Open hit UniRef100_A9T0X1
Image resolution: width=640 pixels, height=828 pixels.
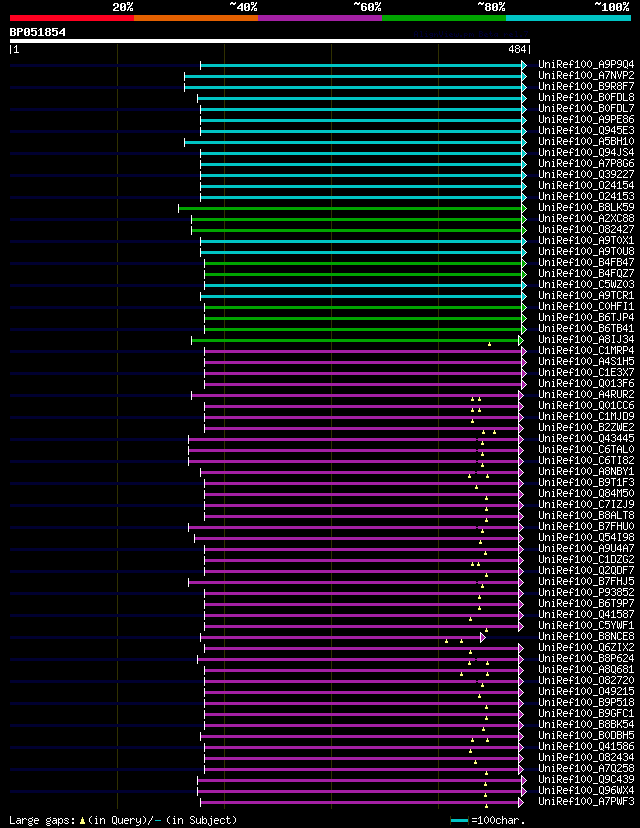(x=586, y=241)
